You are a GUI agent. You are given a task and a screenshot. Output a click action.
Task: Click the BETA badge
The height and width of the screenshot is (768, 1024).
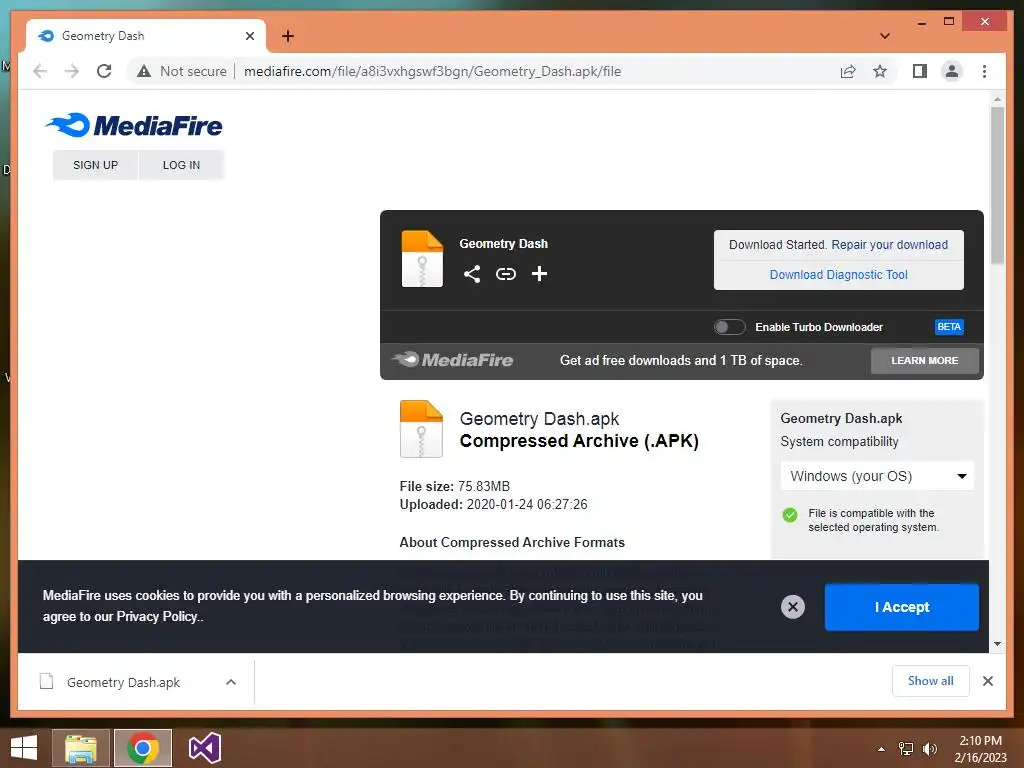[949, 327]
